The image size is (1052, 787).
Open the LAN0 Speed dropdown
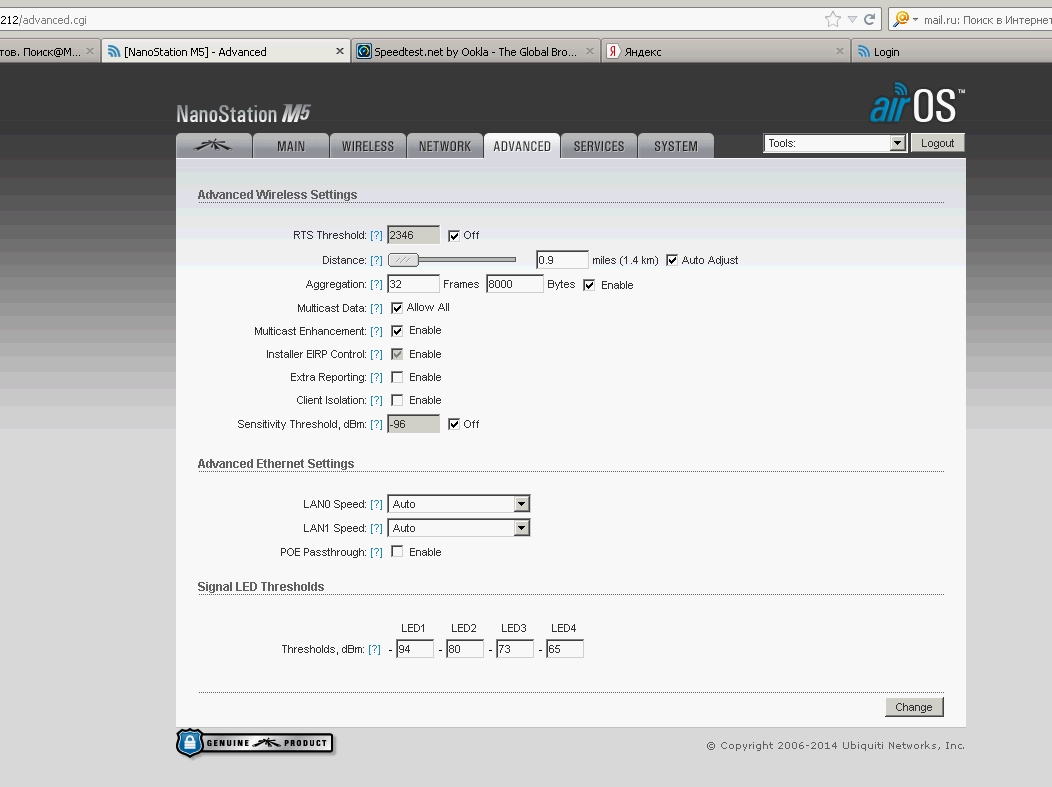click(459, 504)
